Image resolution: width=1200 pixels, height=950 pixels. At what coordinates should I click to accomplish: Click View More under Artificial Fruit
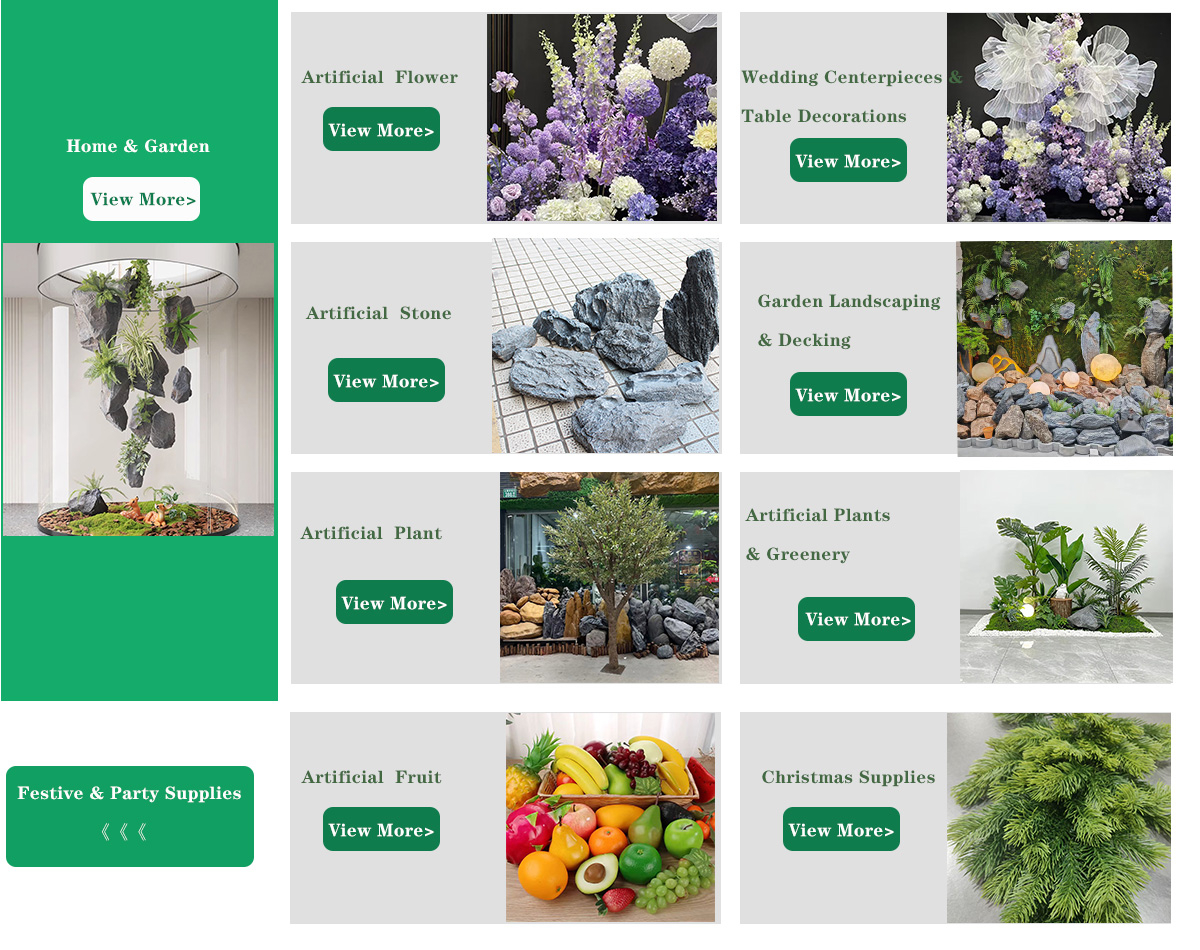coord(381,829)
